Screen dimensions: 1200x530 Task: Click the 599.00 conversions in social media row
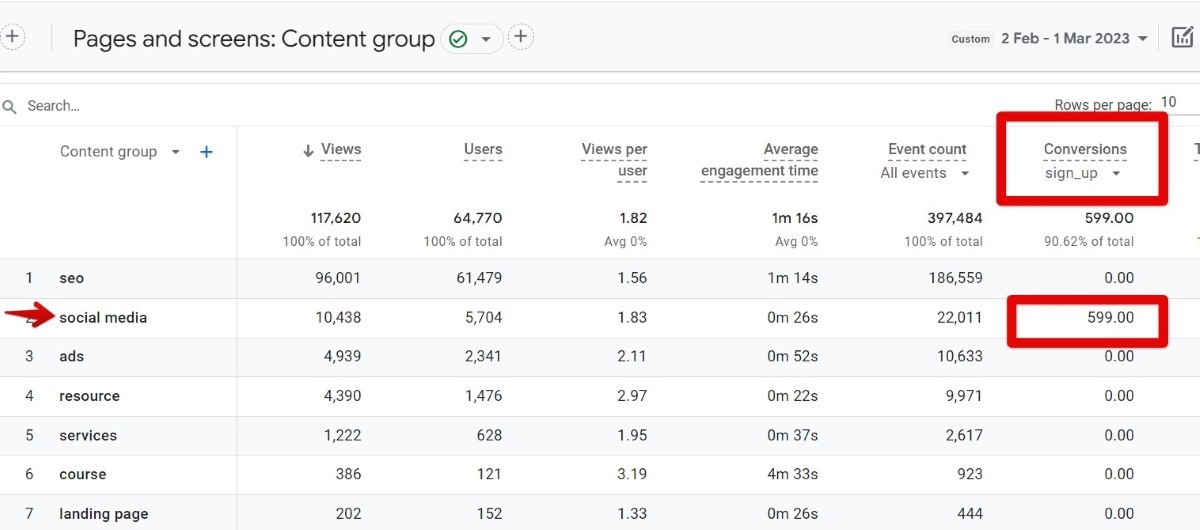click(1111, 317)
